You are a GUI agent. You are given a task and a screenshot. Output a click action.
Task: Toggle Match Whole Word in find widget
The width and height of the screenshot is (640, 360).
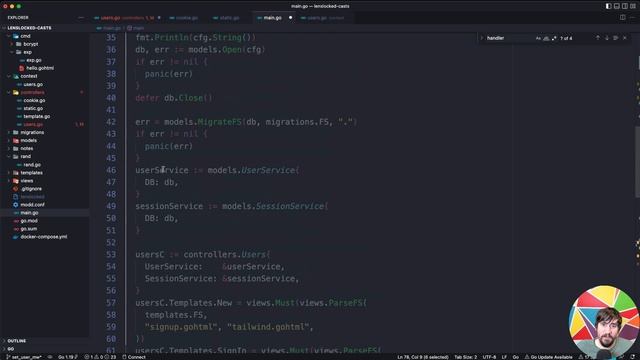click(546, 38)
